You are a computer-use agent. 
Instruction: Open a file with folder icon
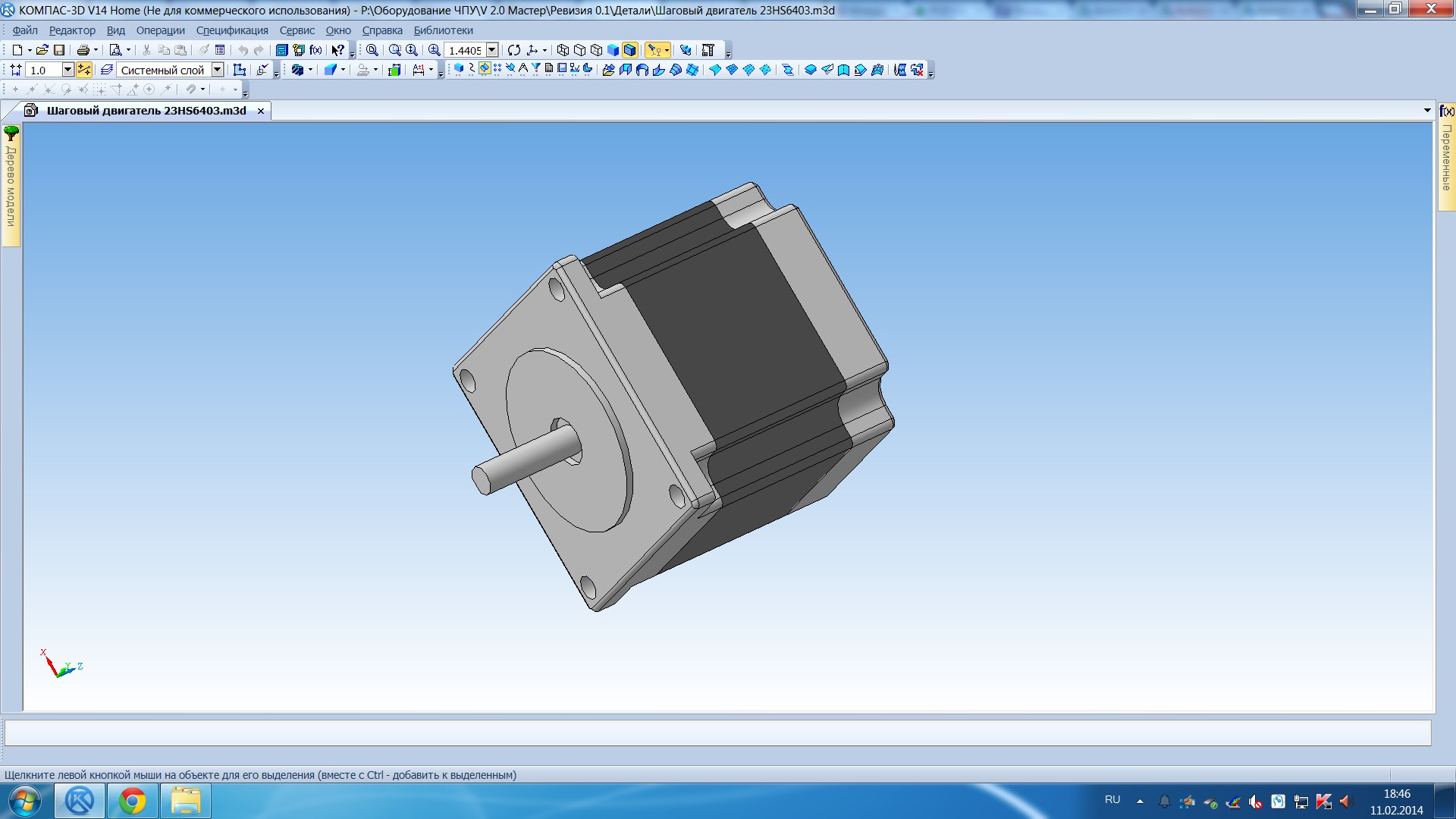[x=42, y=50]
